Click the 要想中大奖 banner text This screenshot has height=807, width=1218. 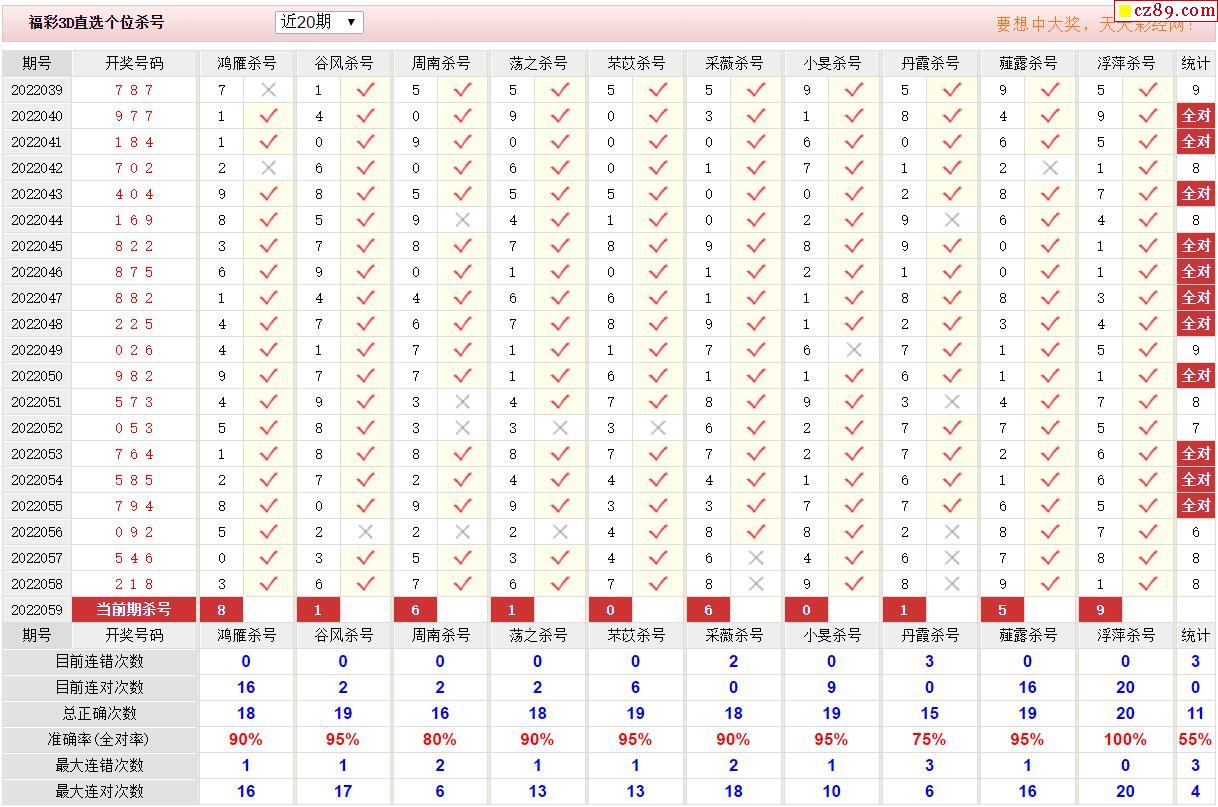(1094, 24)
